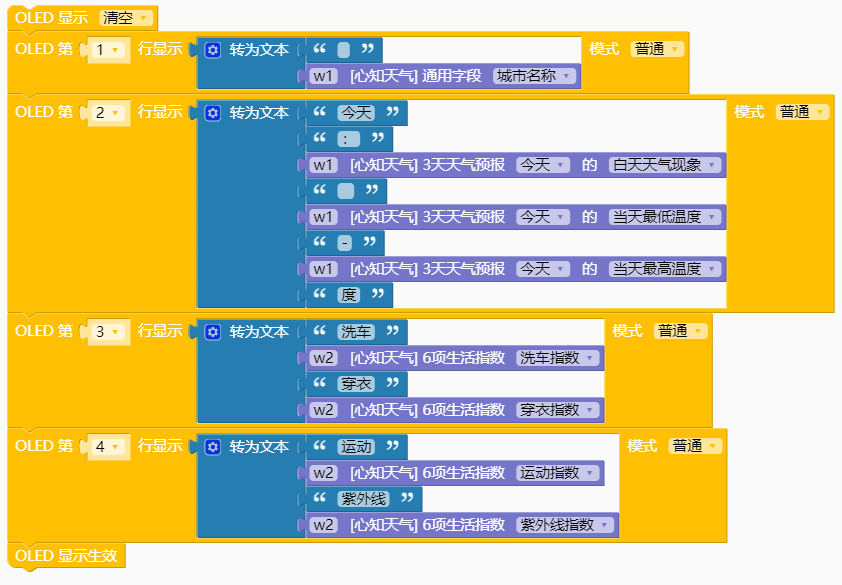The height and width of the screenshot is (585, 842).
Task: Click w2 variable in 运动指数 block
Action: point(323,473)
